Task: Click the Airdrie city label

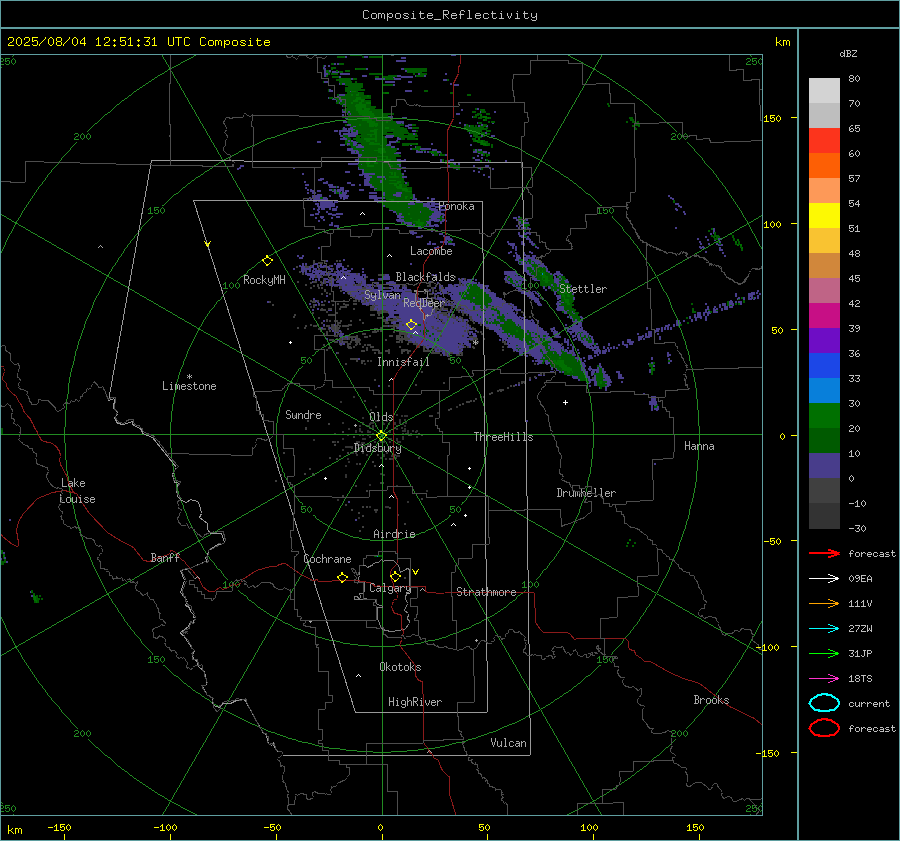Action: click(x=394, y=534)
